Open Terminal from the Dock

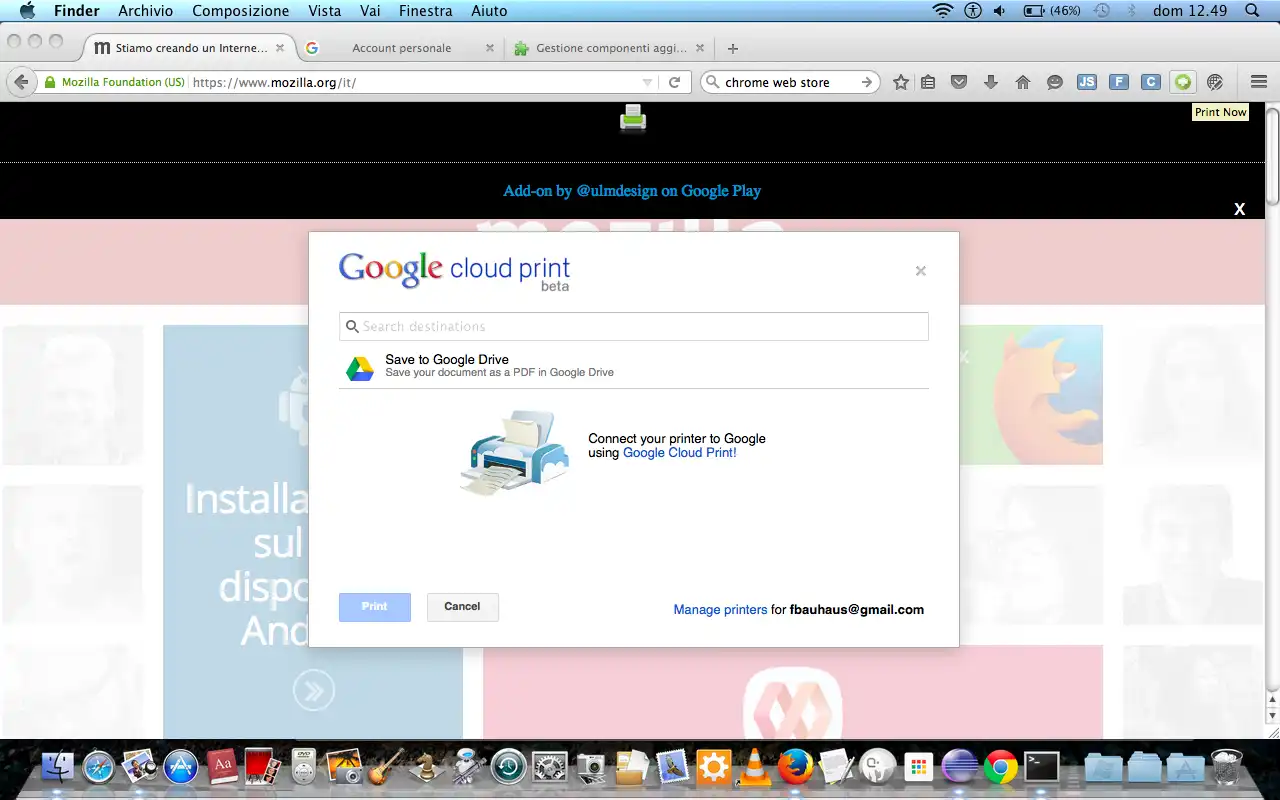point(1041,767)
